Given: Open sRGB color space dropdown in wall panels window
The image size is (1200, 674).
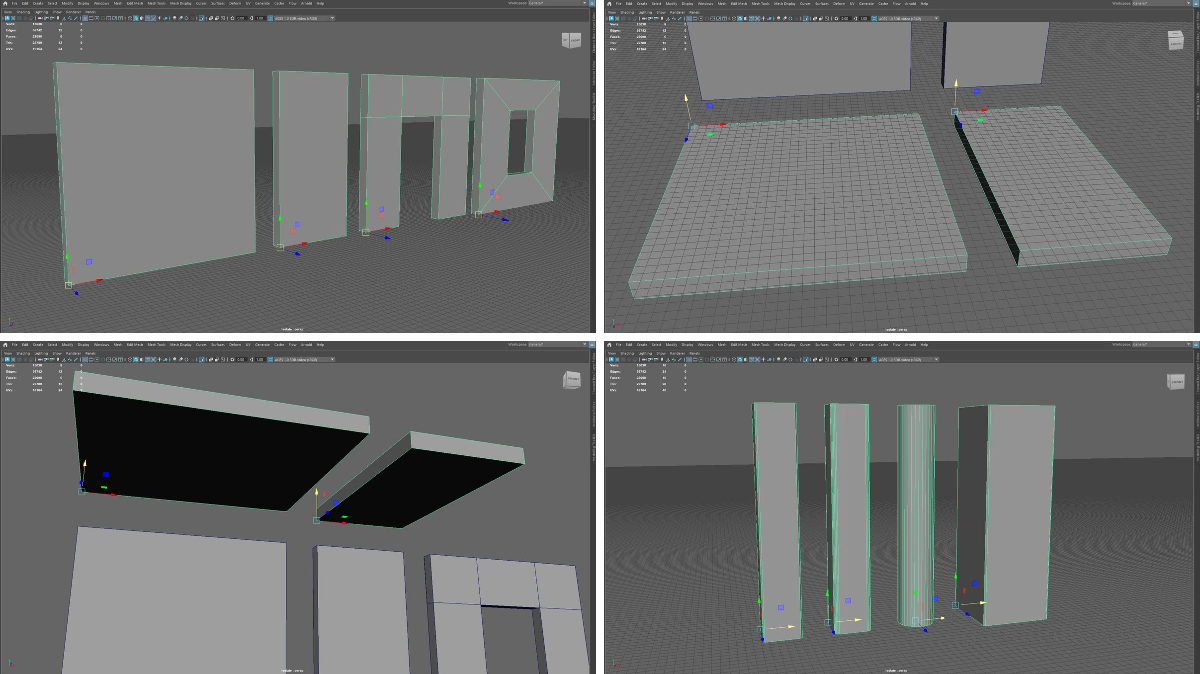Looking at the screenshot, I should [305, 18].
